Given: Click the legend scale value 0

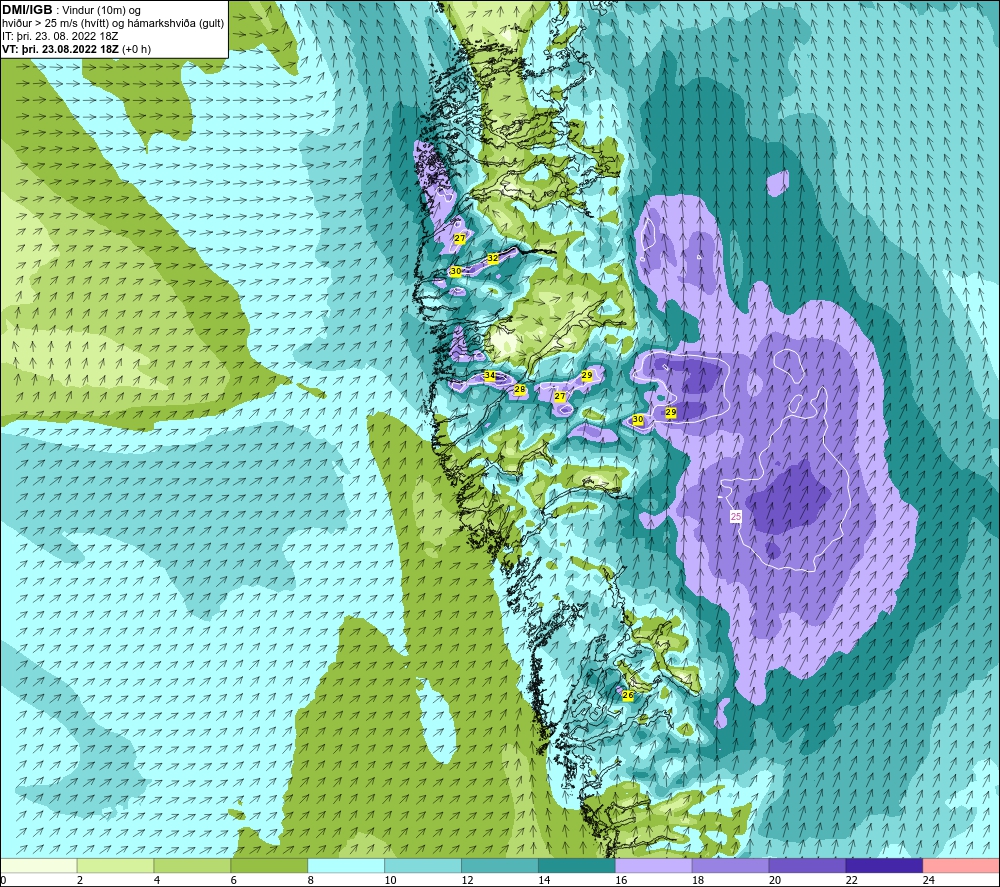Looking at the screenshot, I should (x=4, y=880).
